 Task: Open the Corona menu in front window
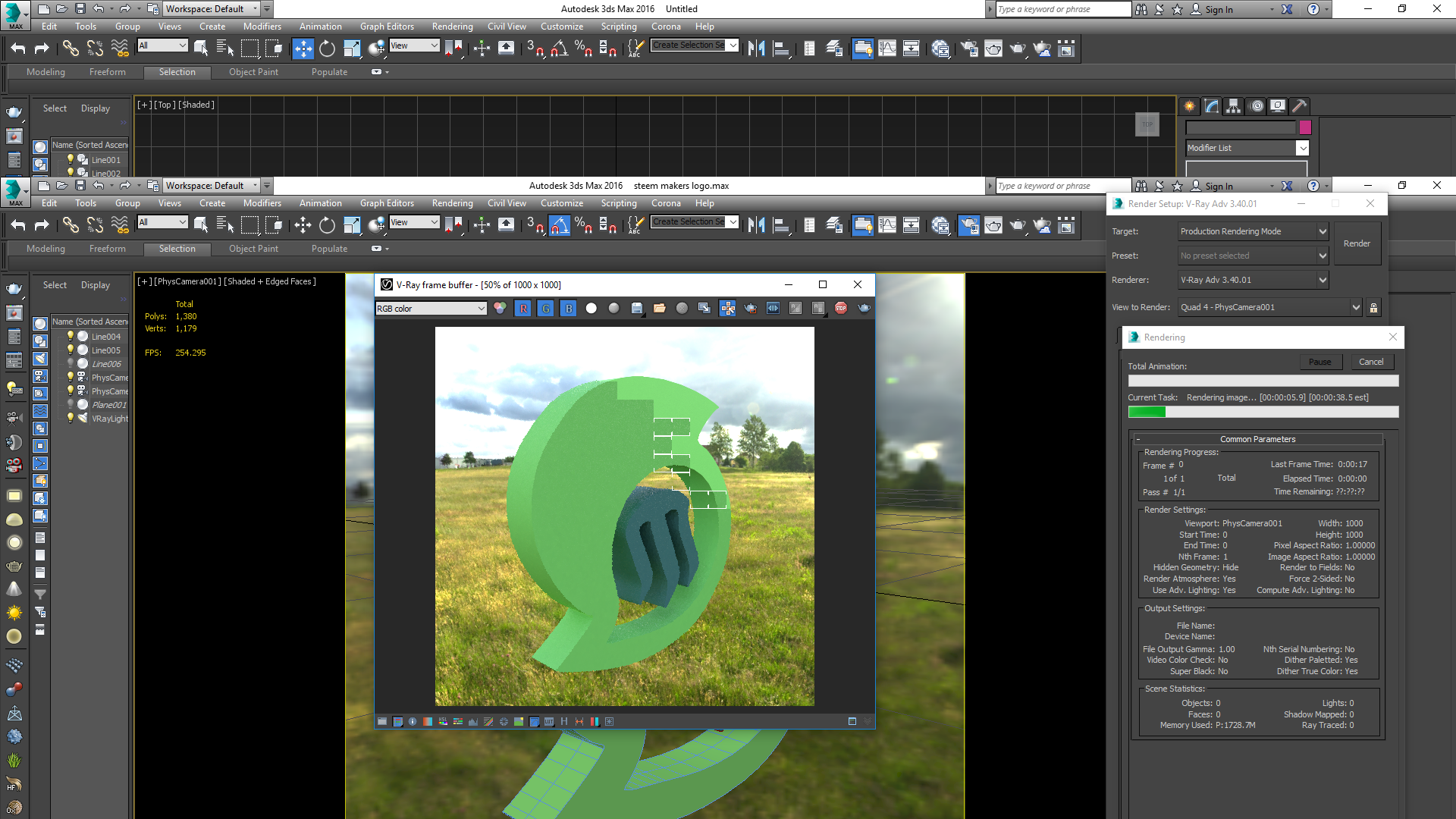666,203
